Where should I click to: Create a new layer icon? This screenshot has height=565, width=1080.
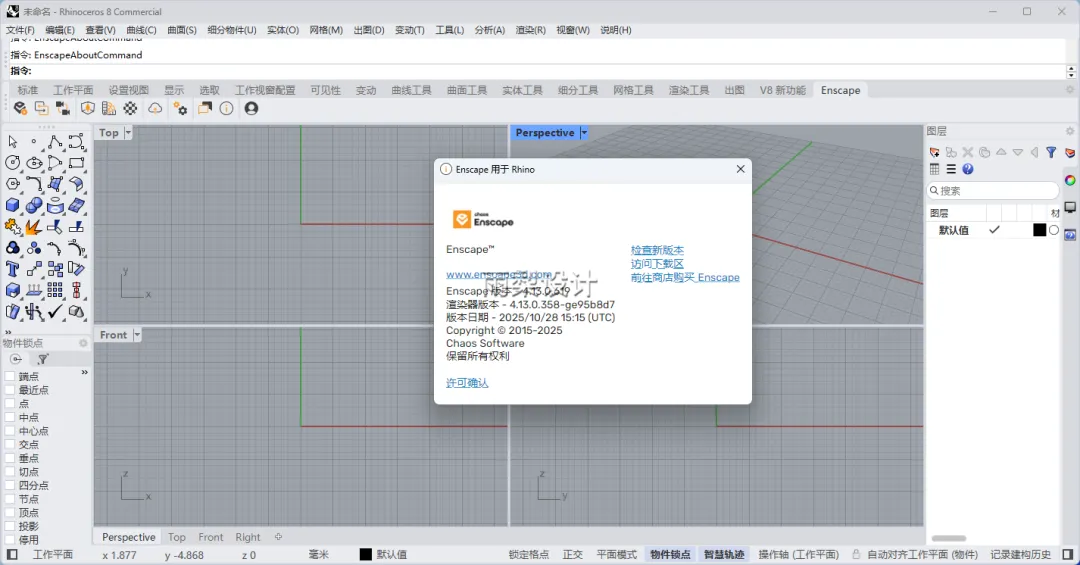pyautogui.click(x=935, y=152)
